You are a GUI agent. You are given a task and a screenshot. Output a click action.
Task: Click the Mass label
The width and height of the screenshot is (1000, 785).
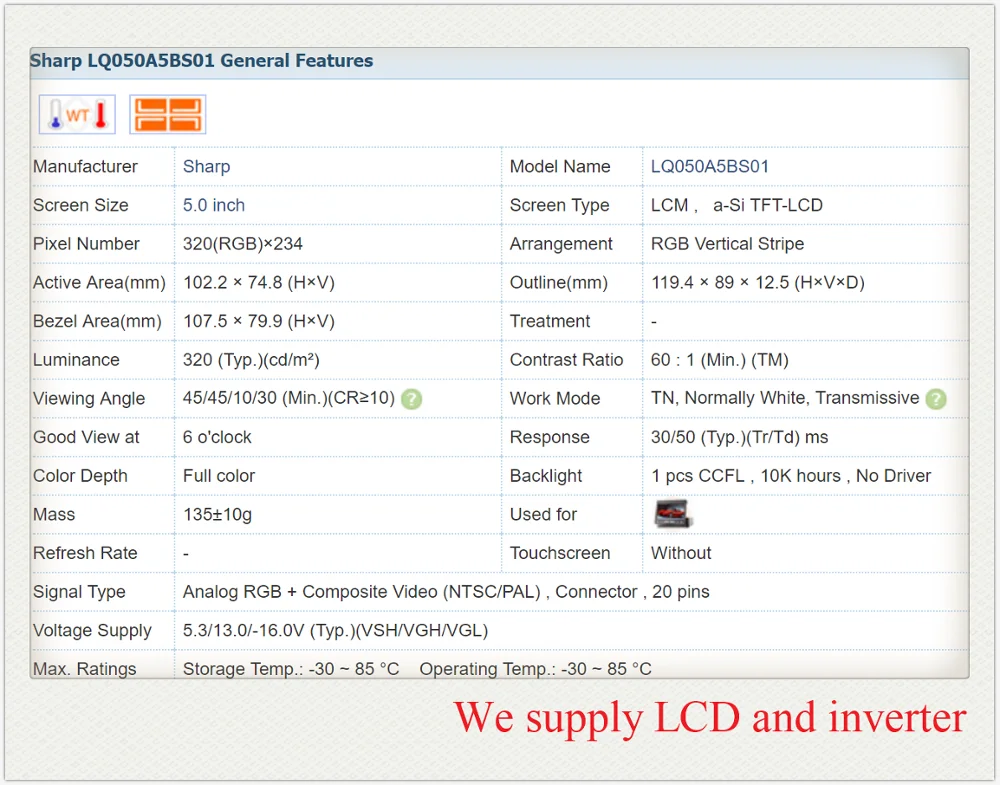tap(54, 515)
